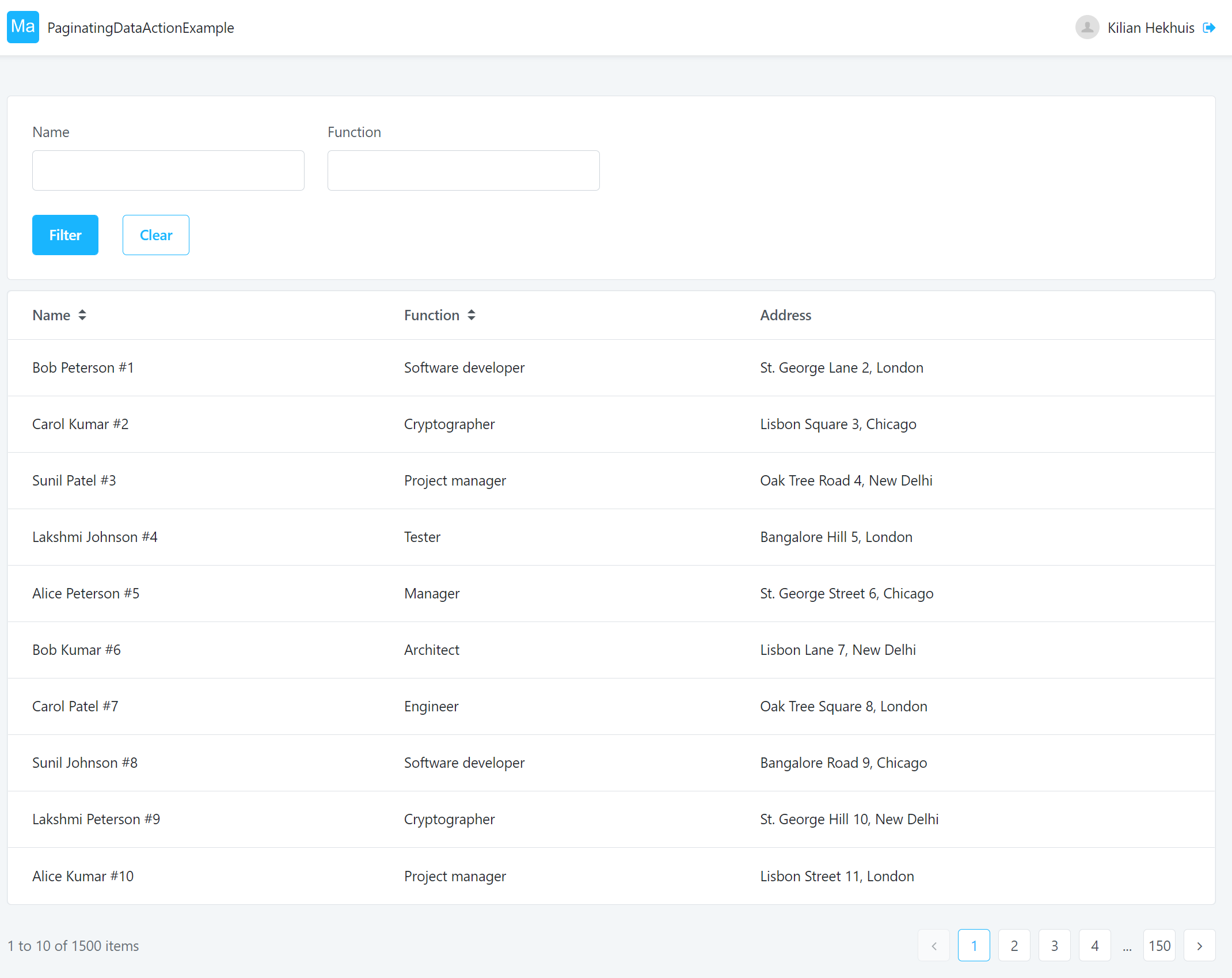The image size is (1232, 978).
Task: Click the PaginatingDataActionExample title
Action: point(140,27)
